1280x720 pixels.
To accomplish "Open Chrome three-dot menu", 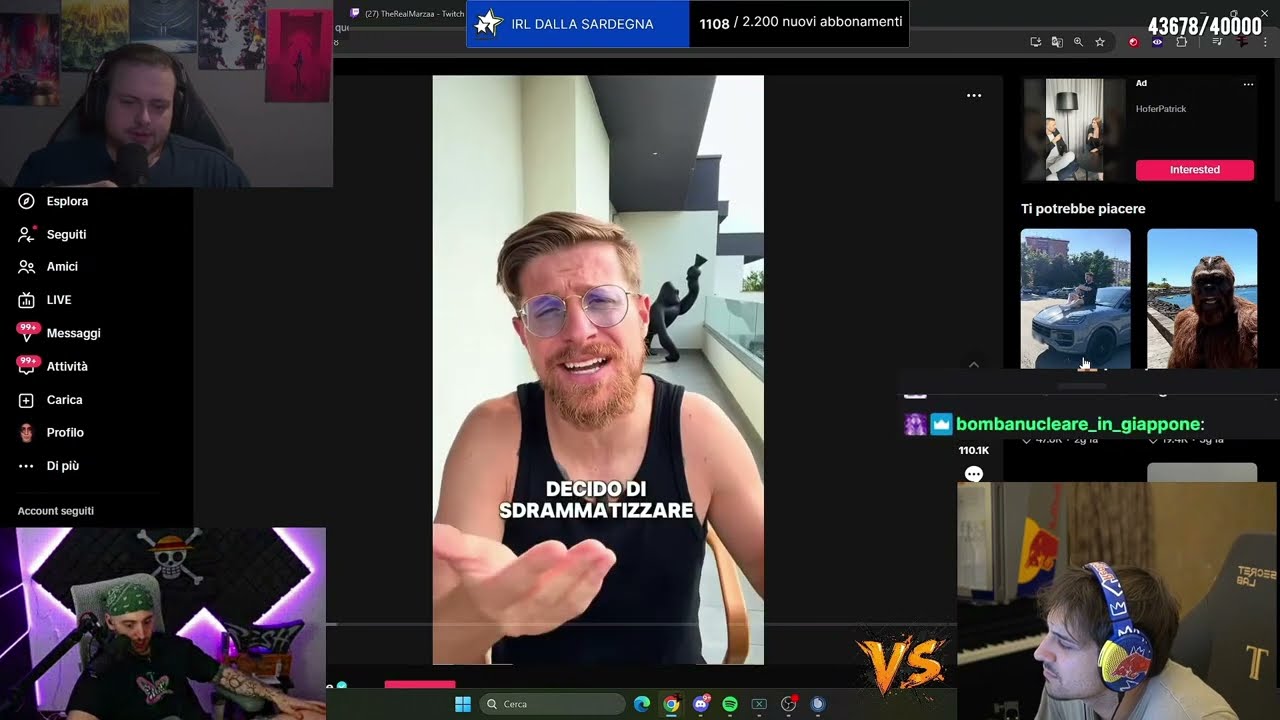I will [x=1266, y=42].
